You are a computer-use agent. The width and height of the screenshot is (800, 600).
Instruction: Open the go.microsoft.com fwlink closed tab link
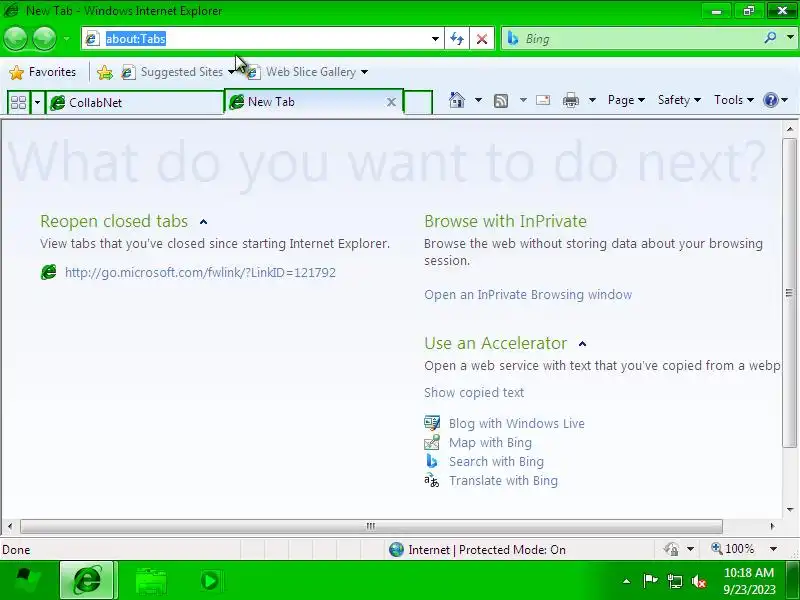[x=200, y=272]
